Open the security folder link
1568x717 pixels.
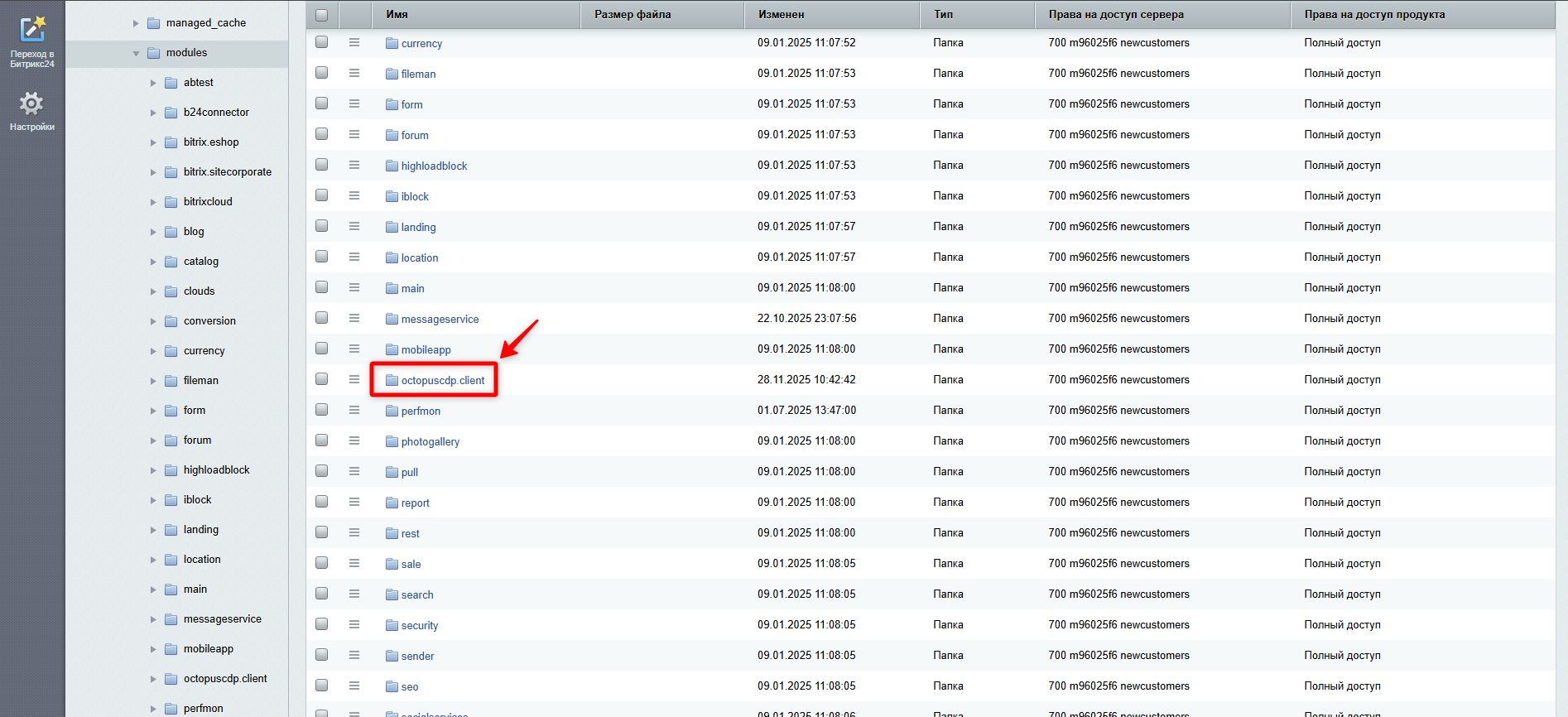[420, 625]
